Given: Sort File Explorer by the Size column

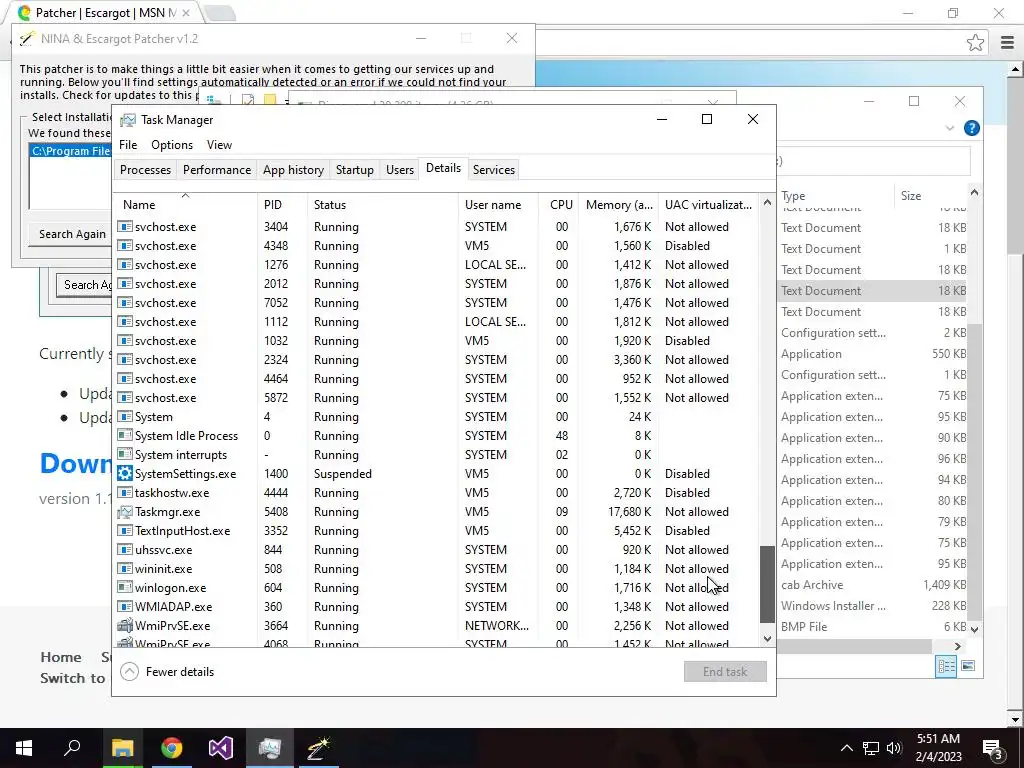Looking at the screenshot, I should click(929, 196).
